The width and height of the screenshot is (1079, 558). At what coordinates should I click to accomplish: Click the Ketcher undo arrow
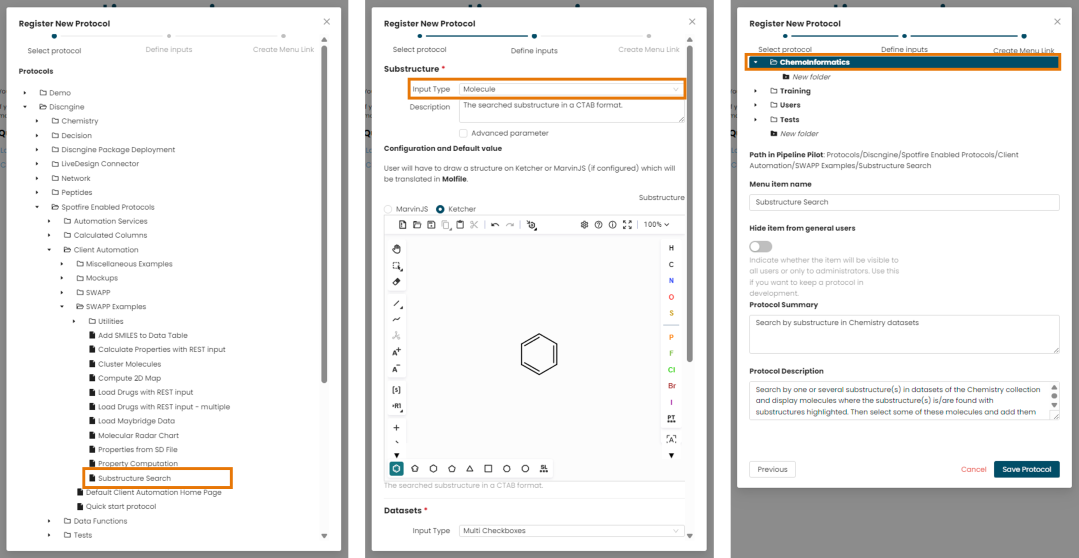[x=495, y=224]
